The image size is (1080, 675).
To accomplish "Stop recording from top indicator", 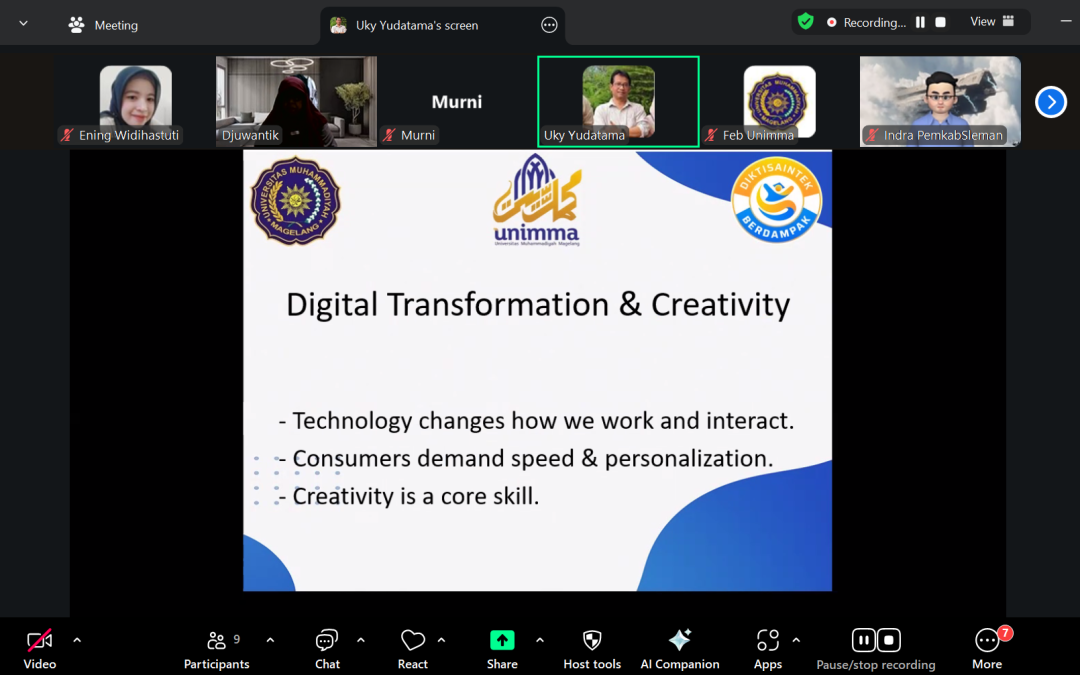I will tap(940, 22).
